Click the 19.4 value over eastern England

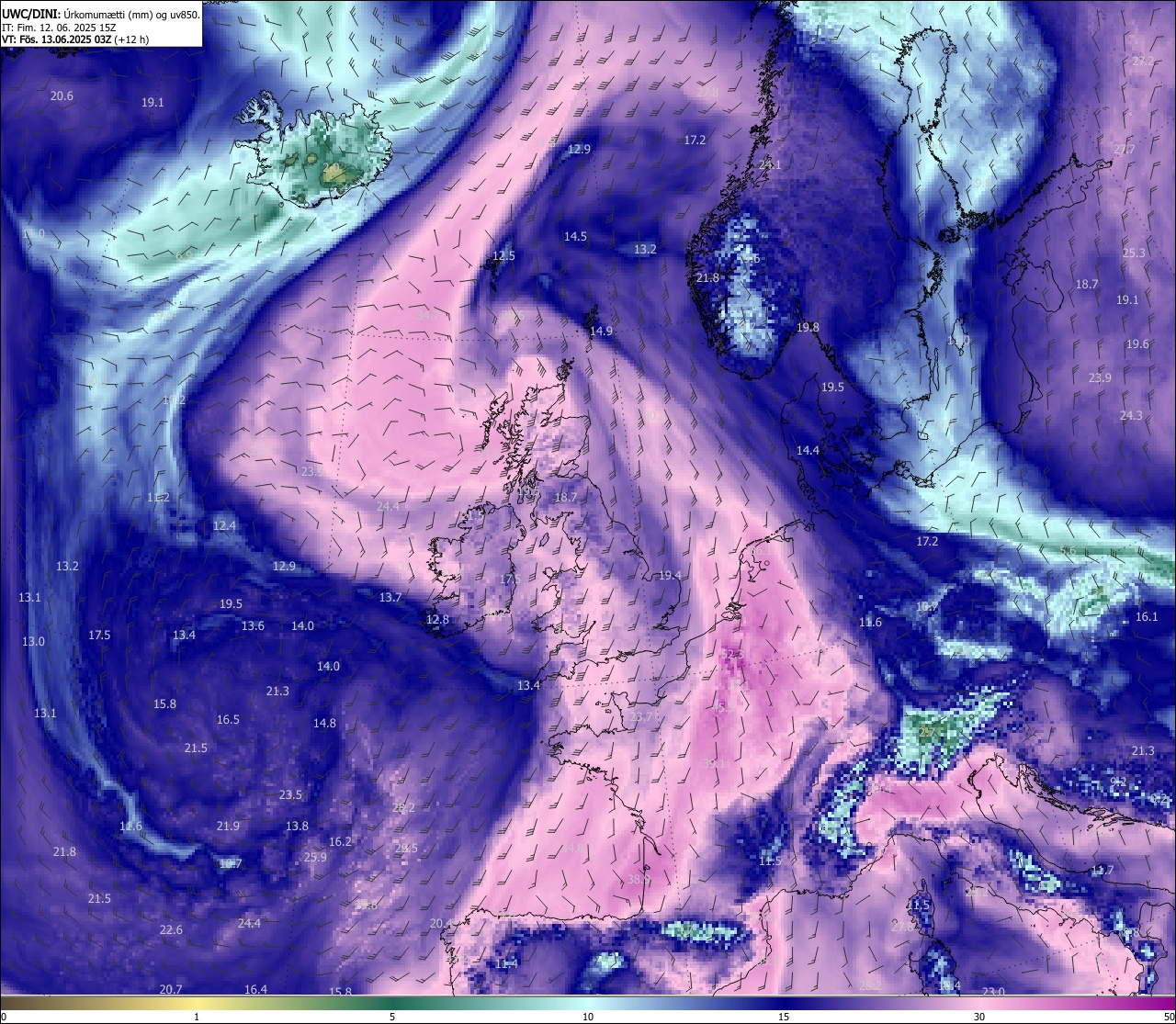coord(670,575)
